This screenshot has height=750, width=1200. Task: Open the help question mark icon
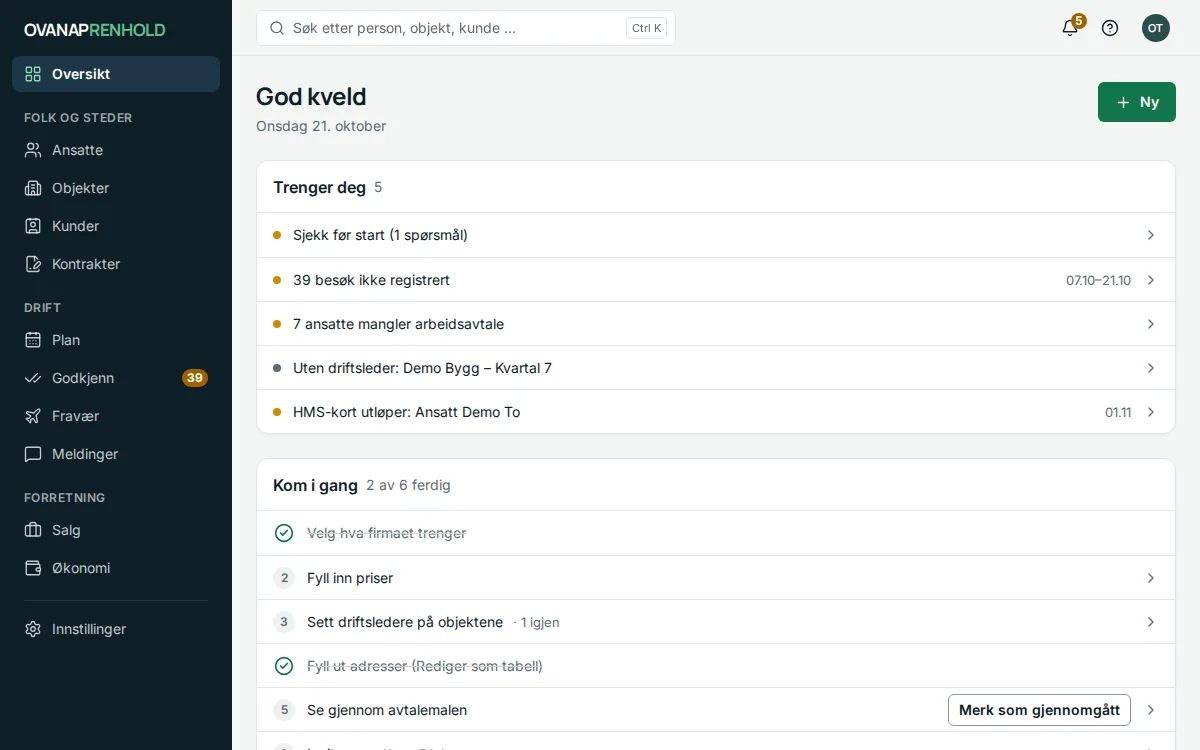coord(1110,28)
